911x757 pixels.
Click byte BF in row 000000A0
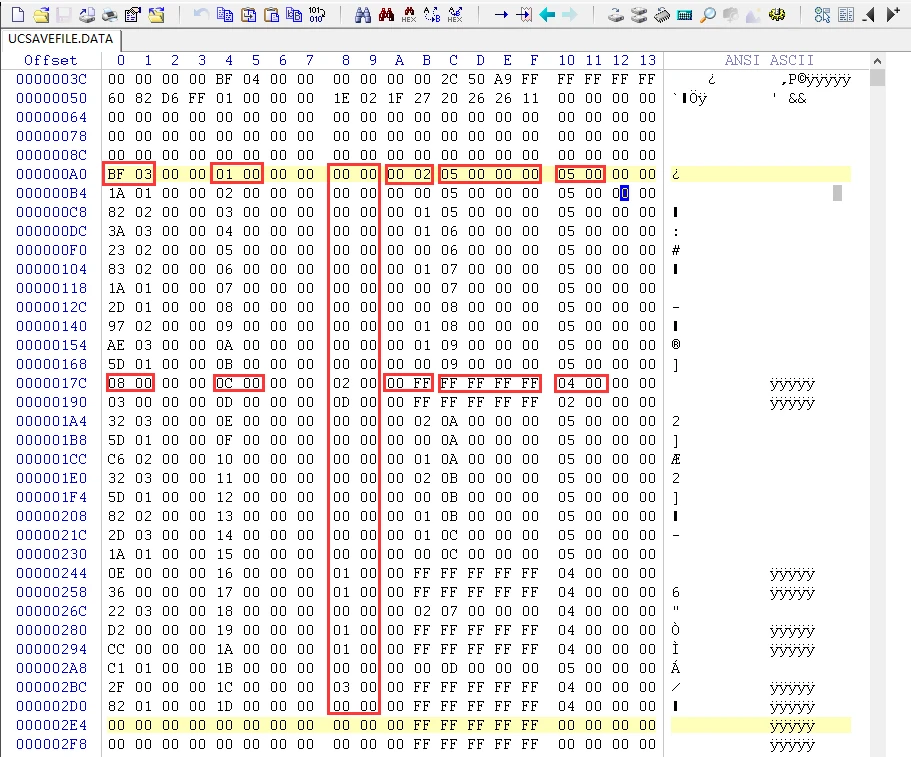116,174
